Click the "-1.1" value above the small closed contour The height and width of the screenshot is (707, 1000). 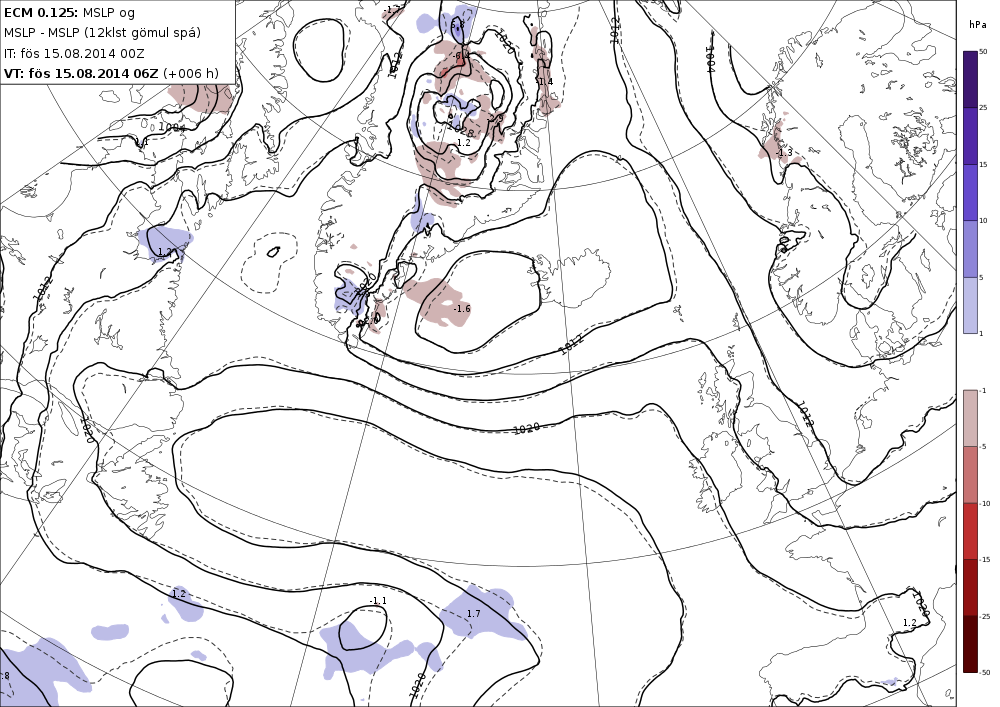[378, 601]
